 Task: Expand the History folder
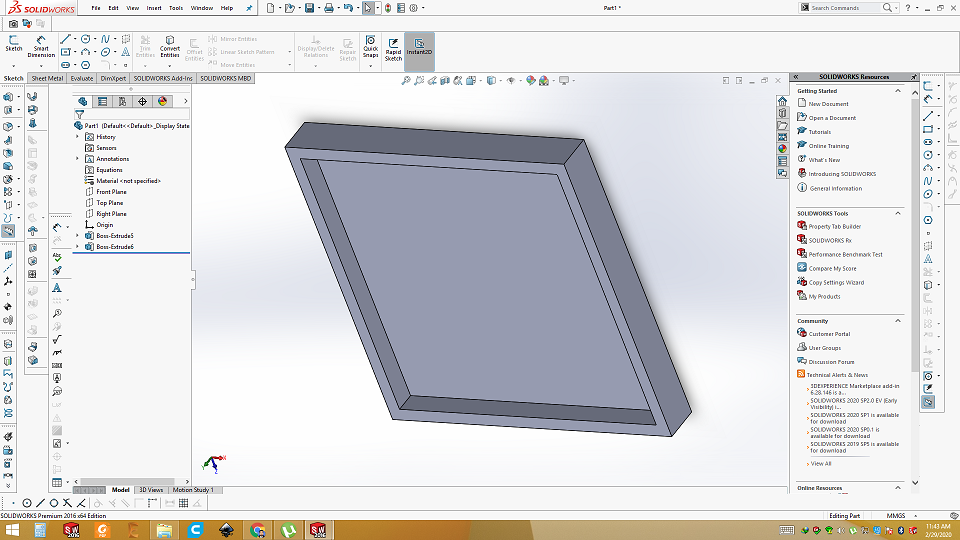[78, 137]
